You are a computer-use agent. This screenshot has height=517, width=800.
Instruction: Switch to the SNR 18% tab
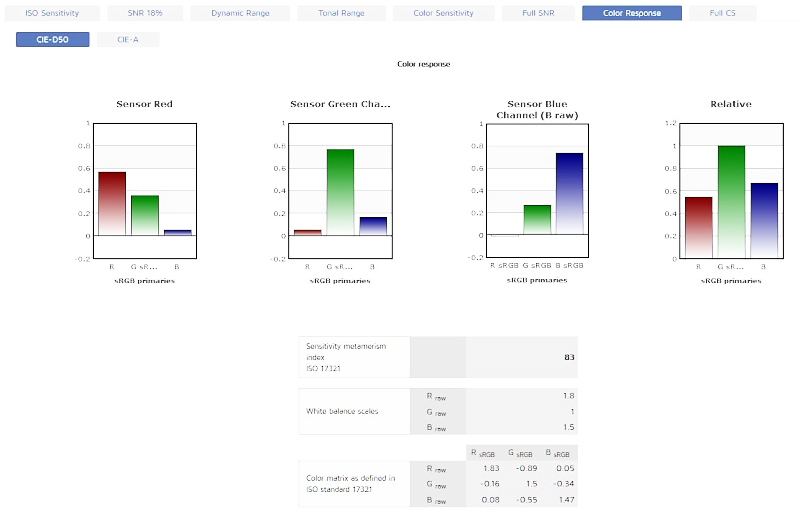point(145,13)
